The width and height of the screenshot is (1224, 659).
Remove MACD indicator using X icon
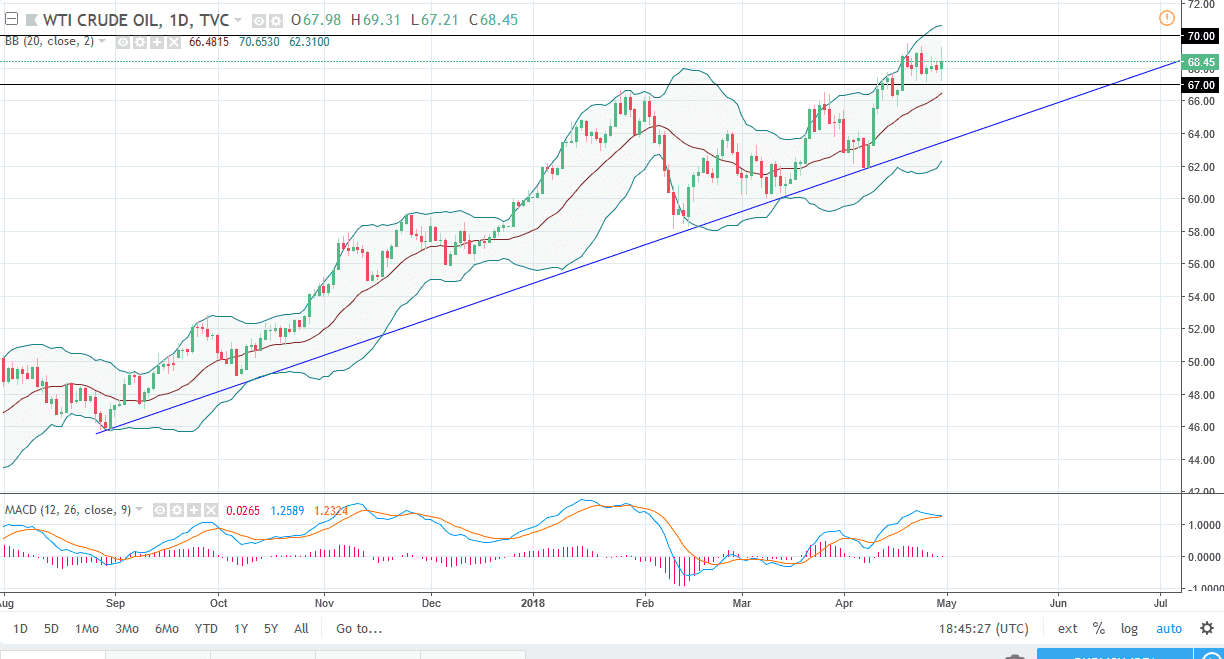pyautogui.click(x=211, y=510)
